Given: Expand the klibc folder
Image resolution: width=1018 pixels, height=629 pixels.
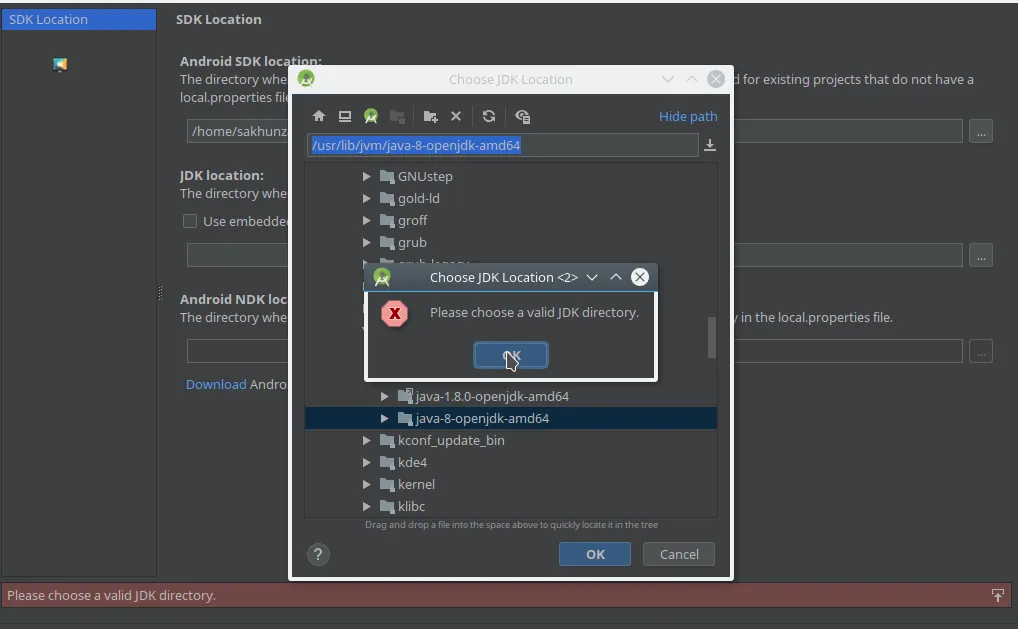Looking at the screenshot, I should click(x=366, y=506).
